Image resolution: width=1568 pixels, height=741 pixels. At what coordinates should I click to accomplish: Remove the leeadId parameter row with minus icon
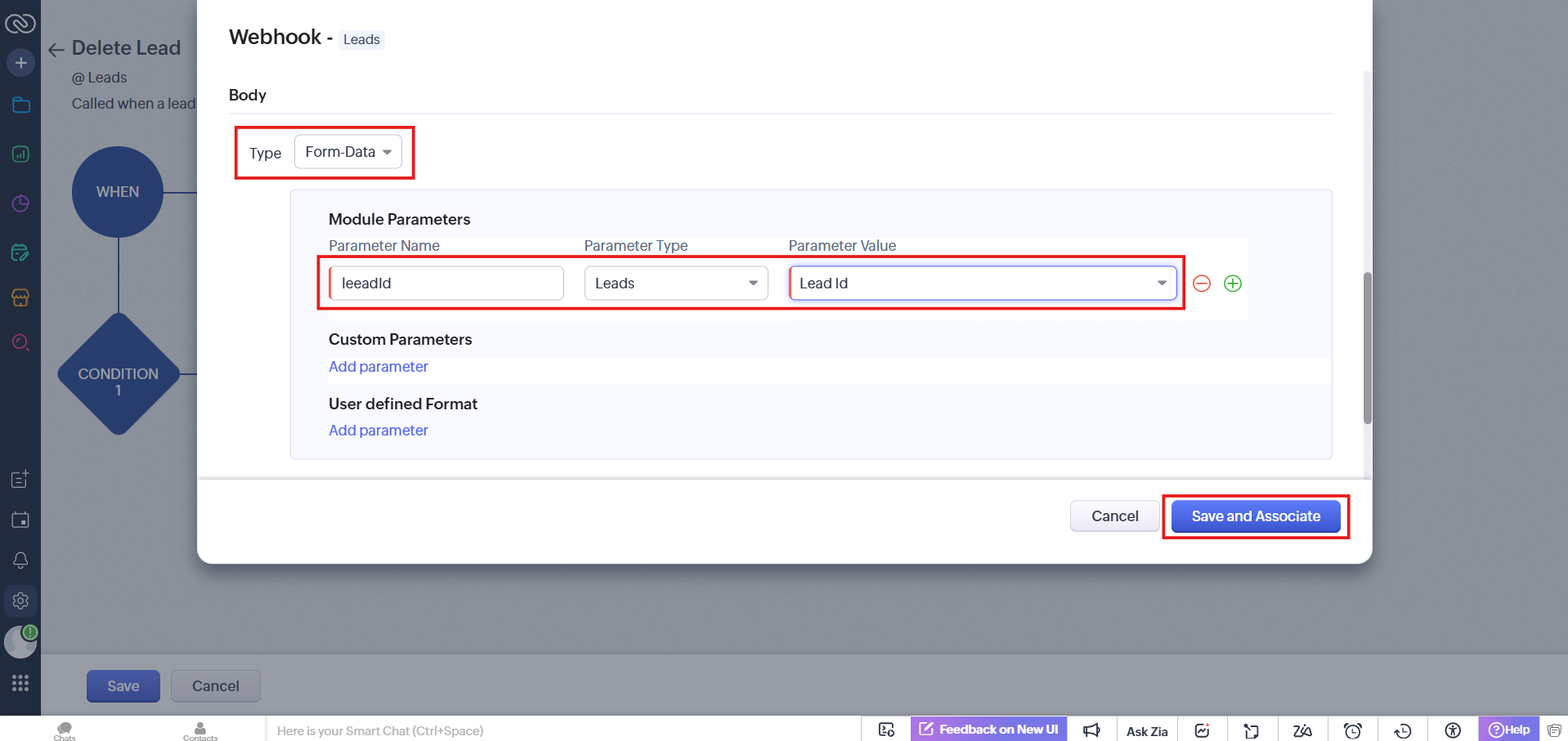pos(1202,283)
